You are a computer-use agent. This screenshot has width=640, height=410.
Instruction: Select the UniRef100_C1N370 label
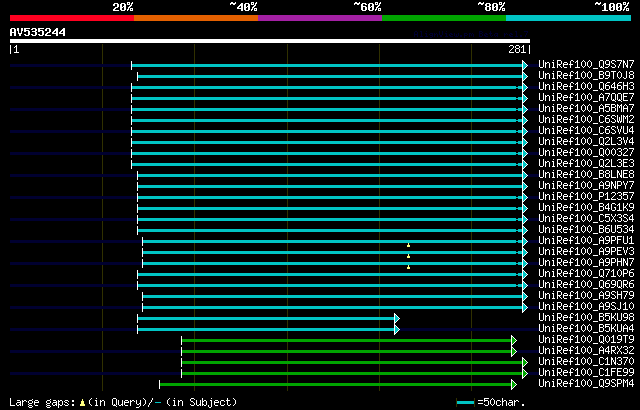point(586,362)
